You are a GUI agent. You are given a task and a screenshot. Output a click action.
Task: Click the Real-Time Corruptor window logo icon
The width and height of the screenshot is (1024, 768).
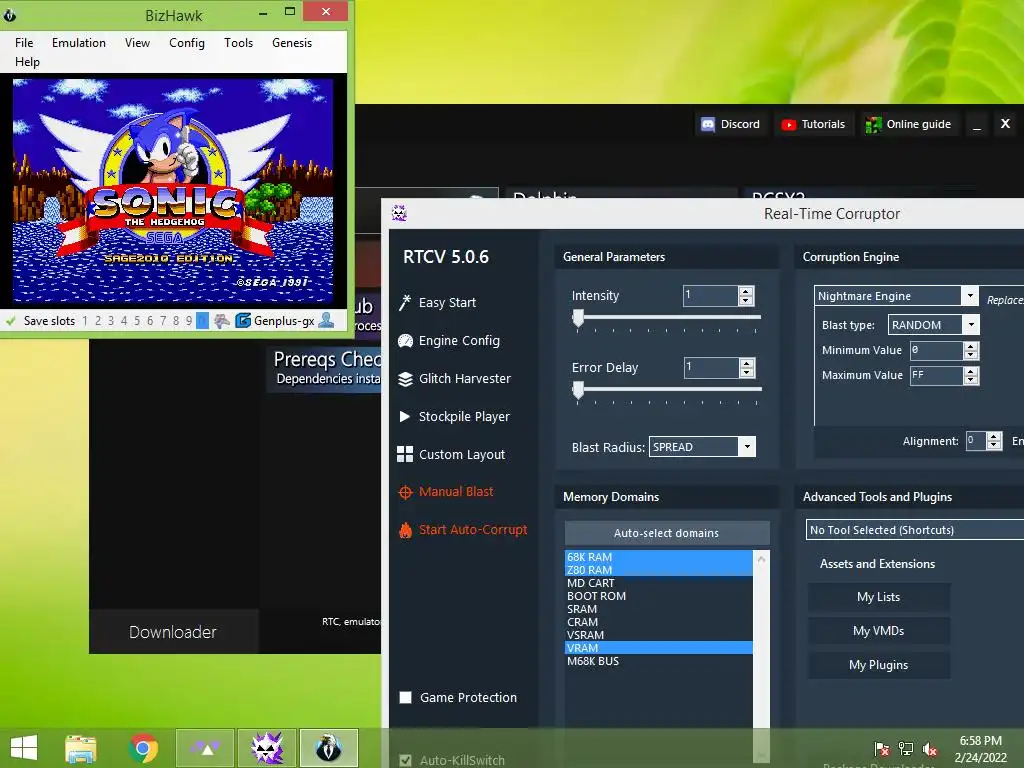tap(399, 213)
